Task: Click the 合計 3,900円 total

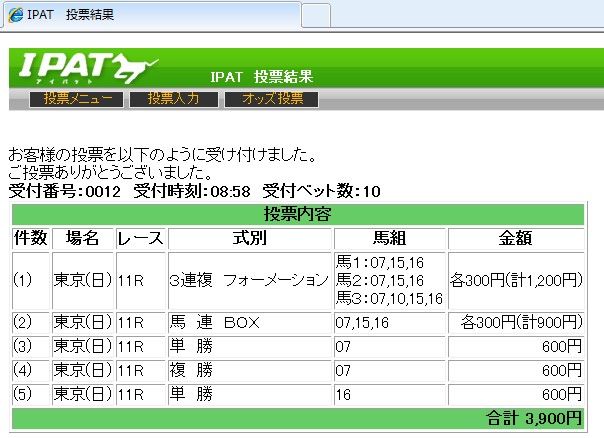Action: coord(534,418)
